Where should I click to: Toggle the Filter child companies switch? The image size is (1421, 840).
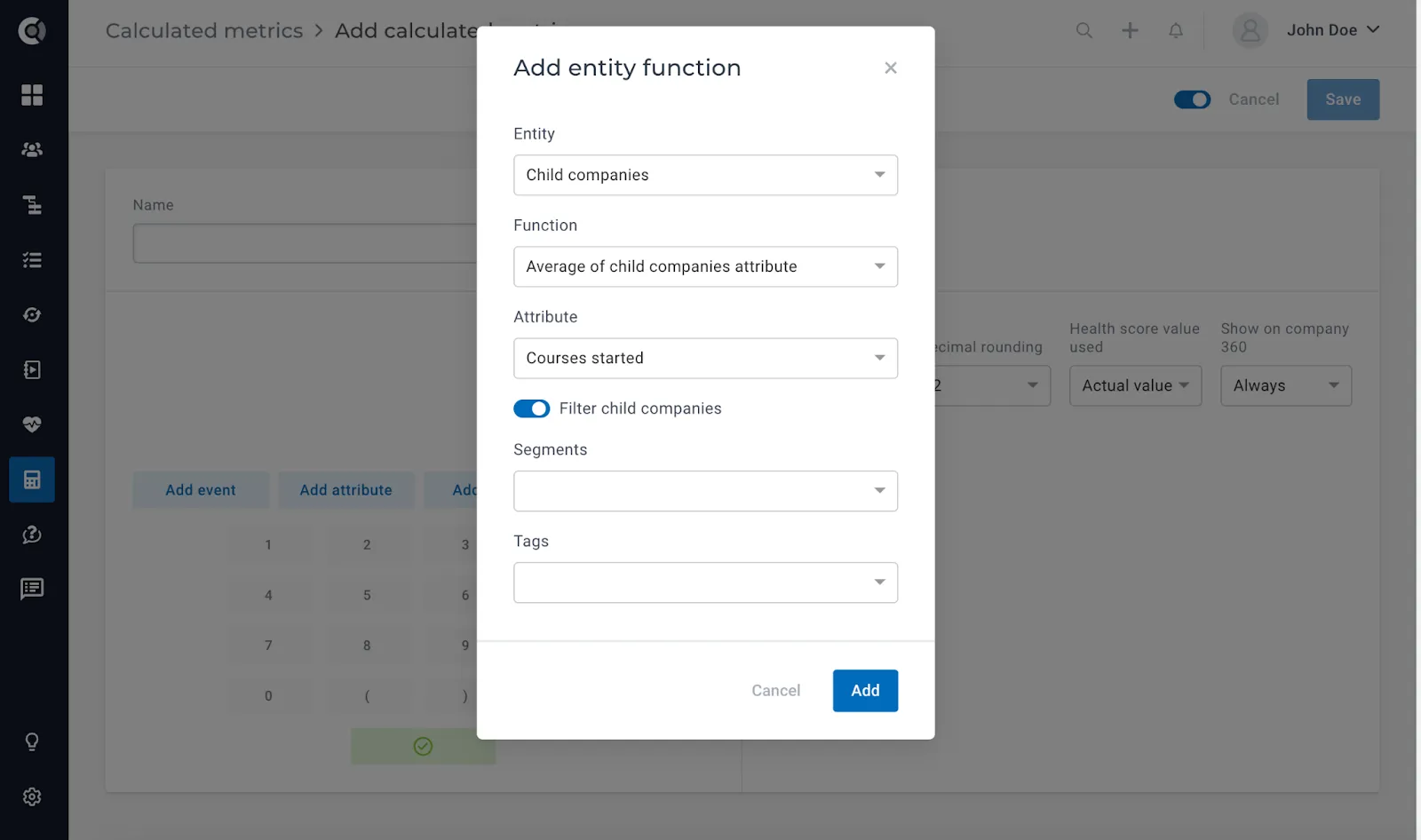531,408
